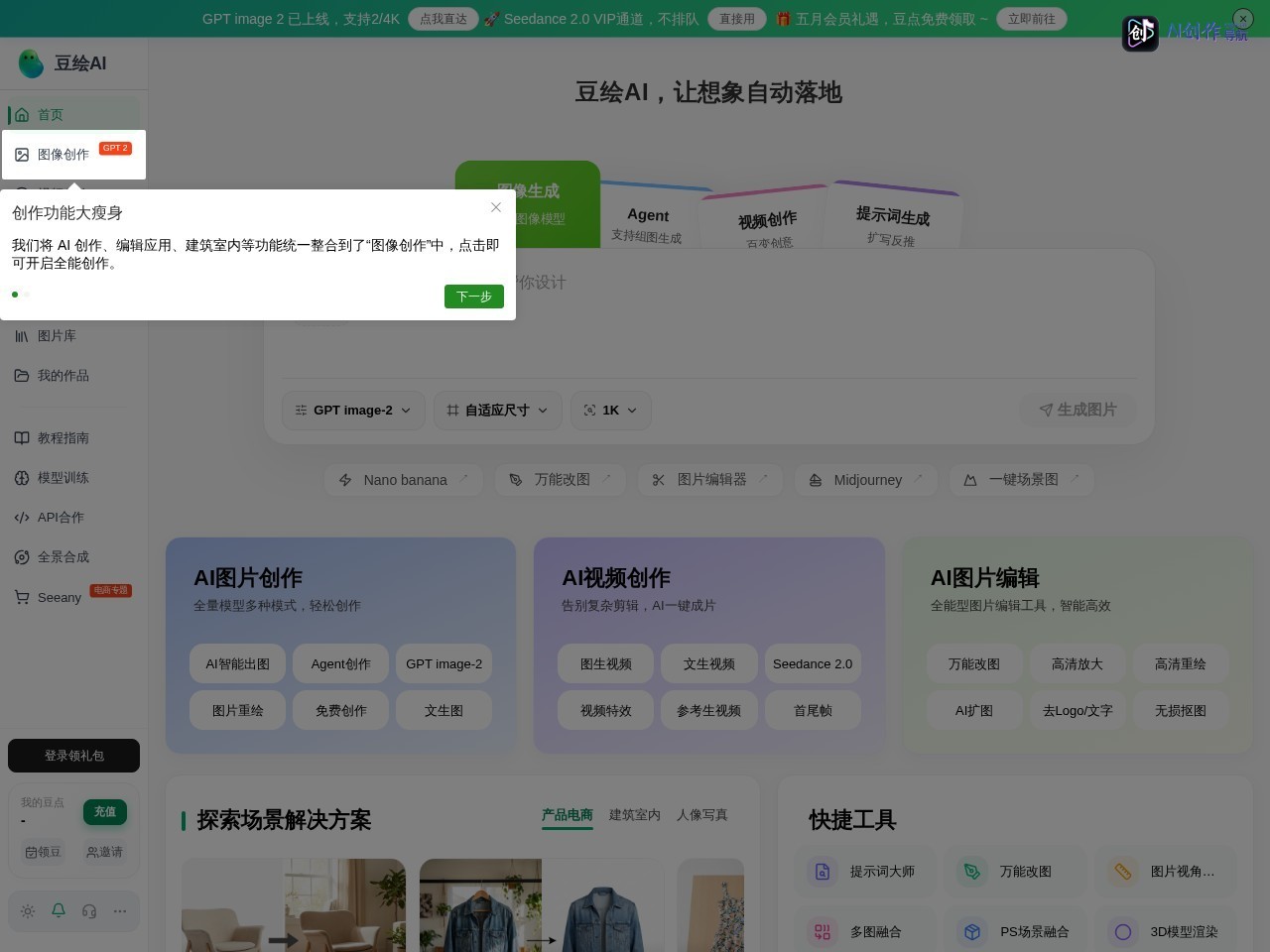Viewport: 1270px width, 952px height.
Task: Click AI智能出图 button
Action: pos(238,664)
